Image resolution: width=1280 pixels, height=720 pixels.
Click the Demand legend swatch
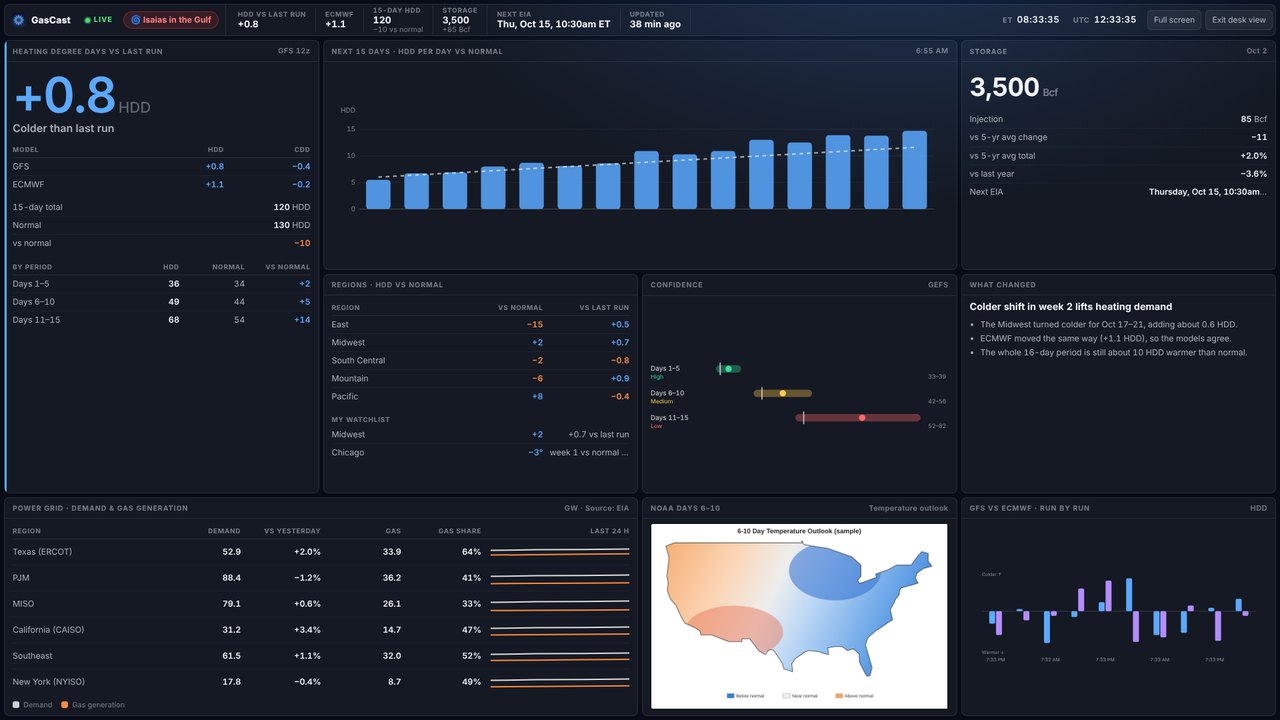click(16, 705)
